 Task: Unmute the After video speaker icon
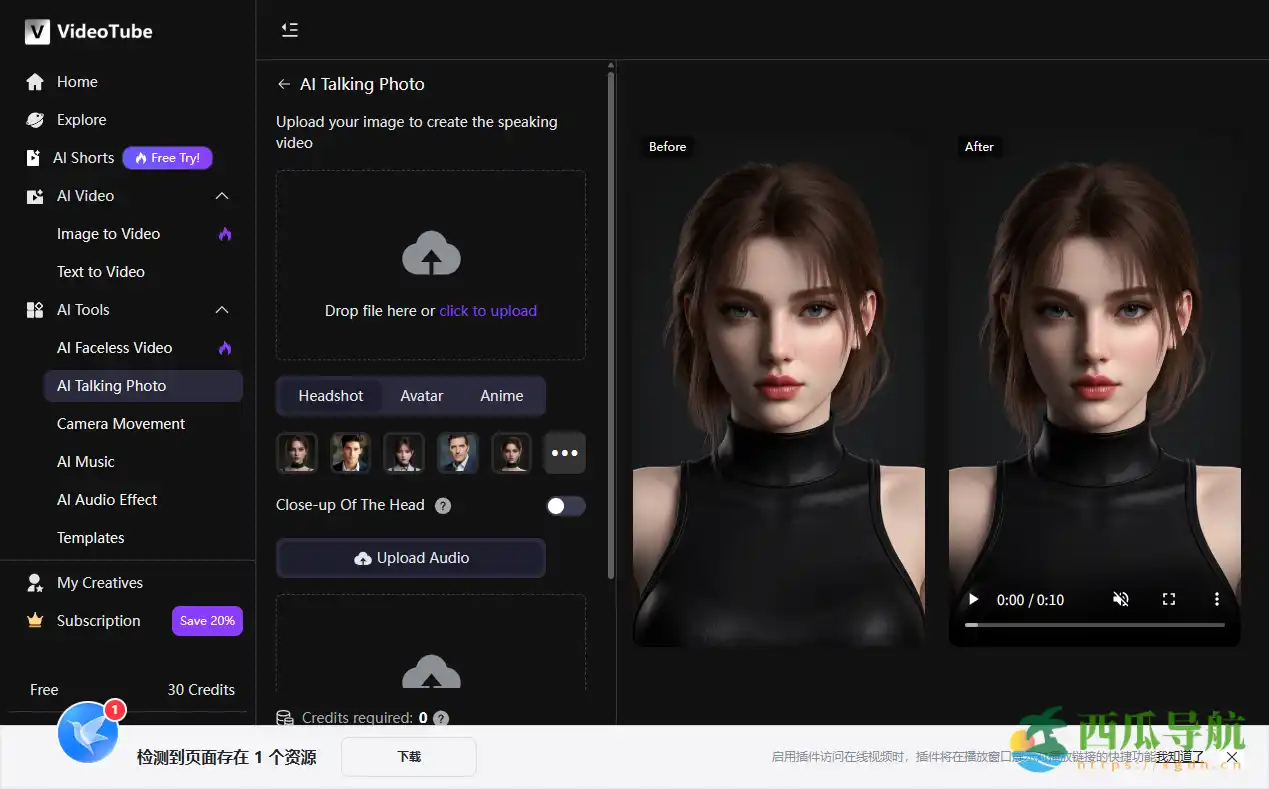click(x=1121, y=600)
